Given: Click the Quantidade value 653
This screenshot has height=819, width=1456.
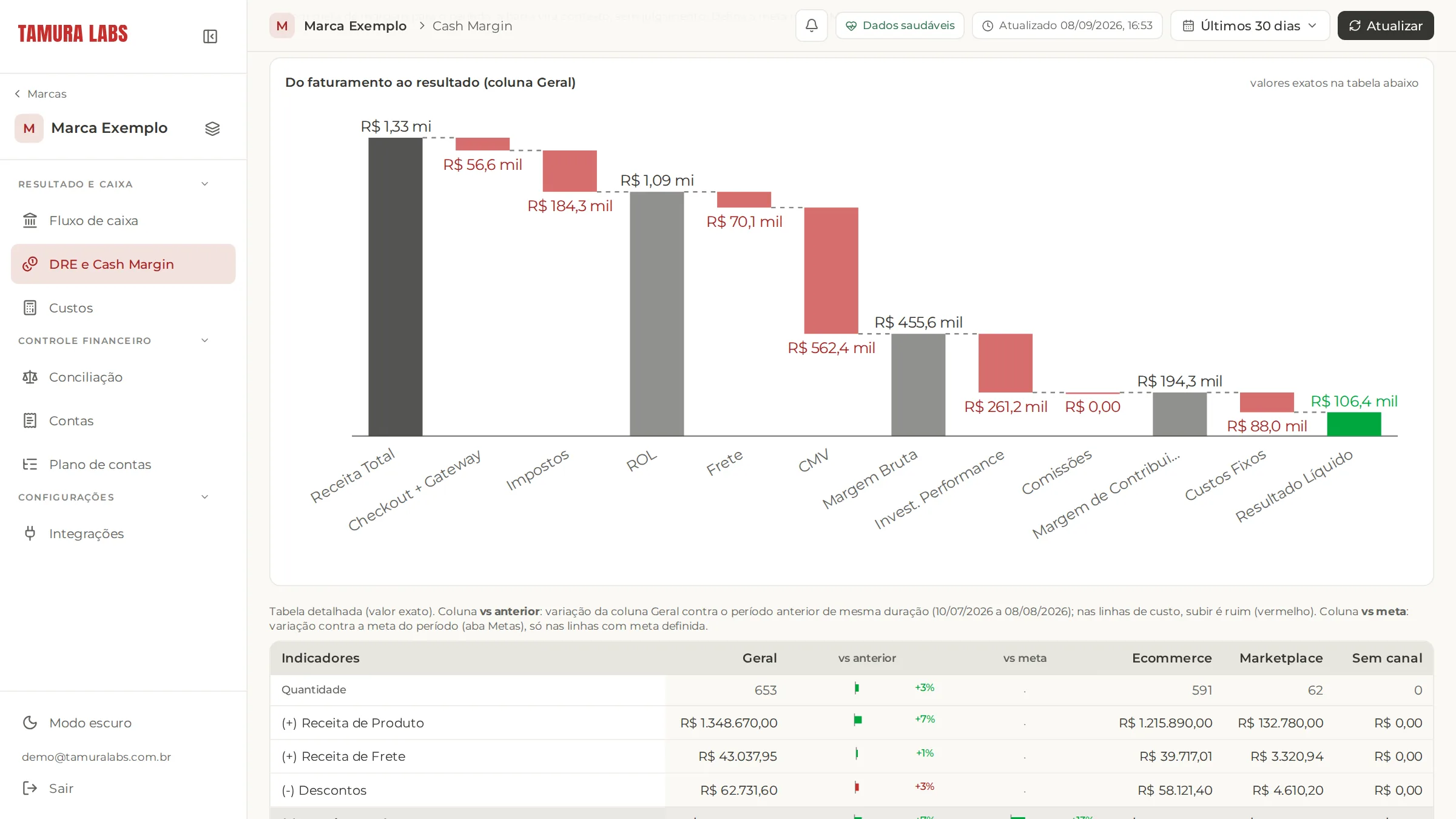Looking at the screenshot, I should [766, 690].
